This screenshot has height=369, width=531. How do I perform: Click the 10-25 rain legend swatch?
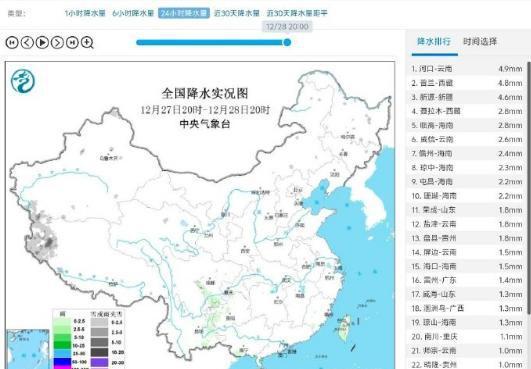(62, 346)
